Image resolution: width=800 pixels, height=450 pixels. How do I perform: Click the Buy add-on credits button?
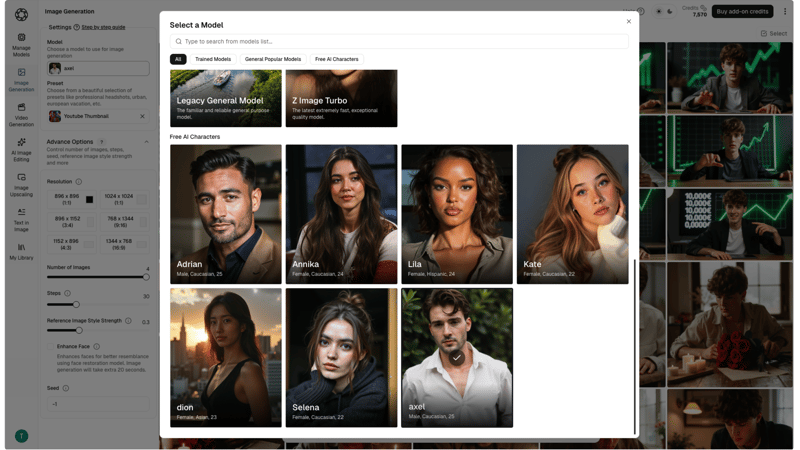(x=742, y=11)
